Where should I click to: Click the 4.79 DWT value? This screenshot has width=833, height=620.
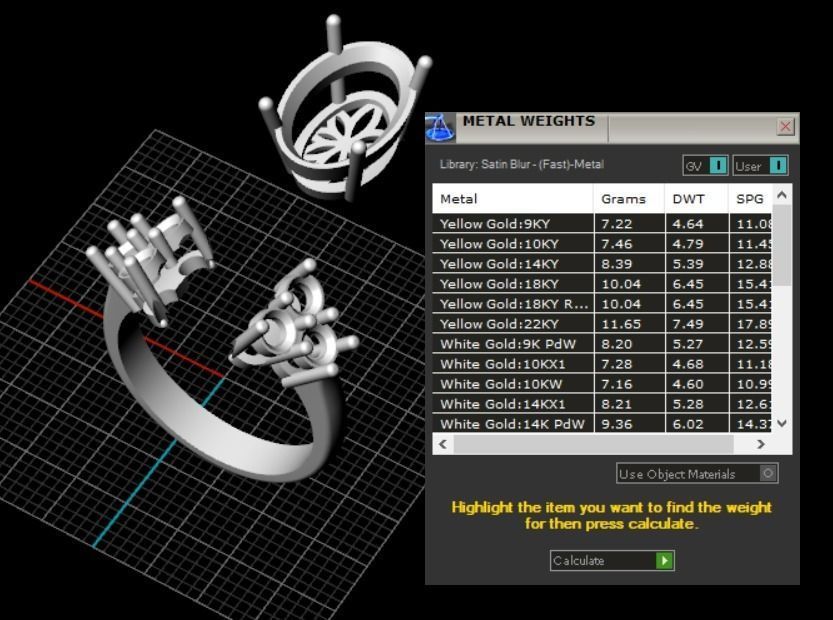[687, 244]
